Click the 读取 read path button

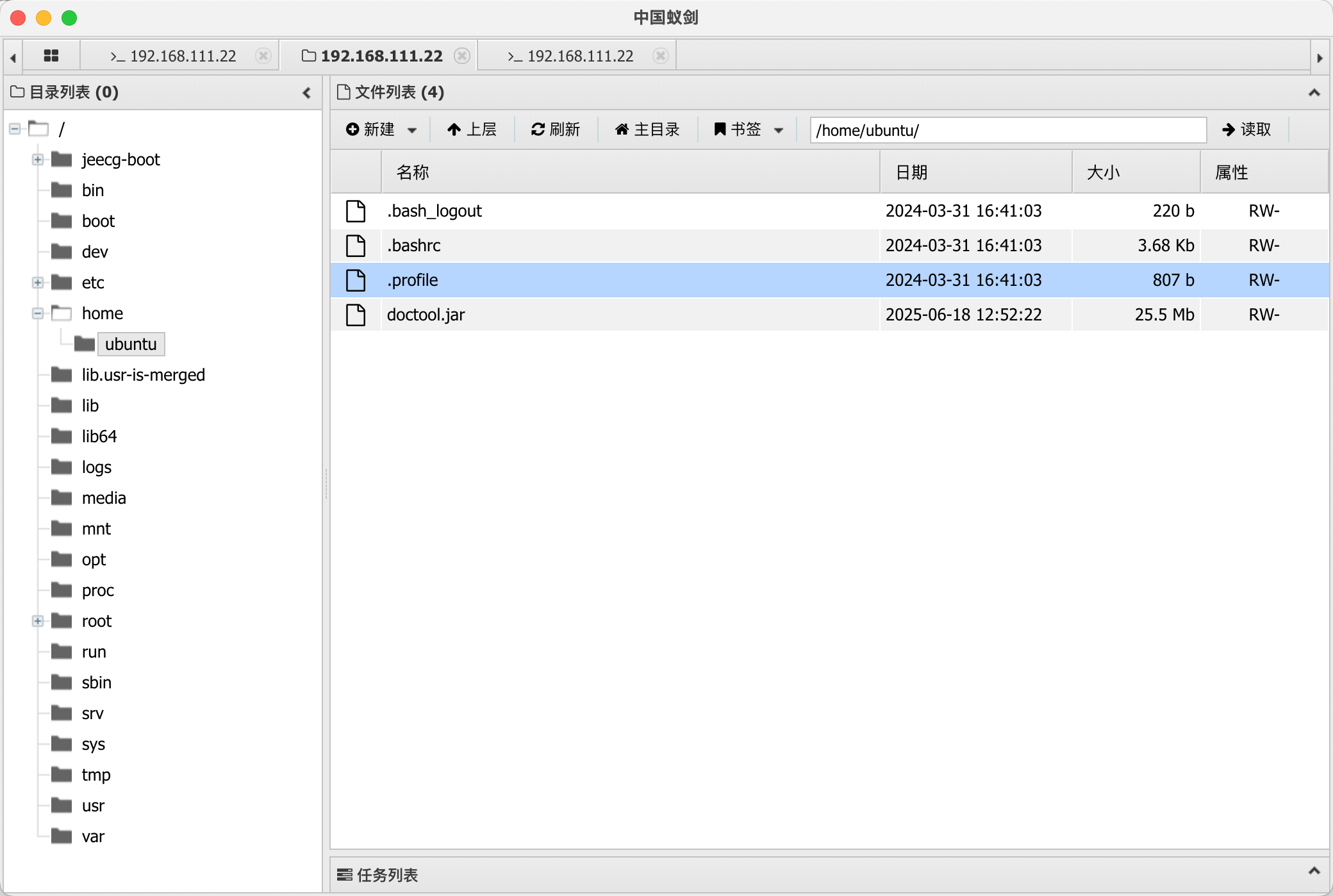click(1246, 129)
